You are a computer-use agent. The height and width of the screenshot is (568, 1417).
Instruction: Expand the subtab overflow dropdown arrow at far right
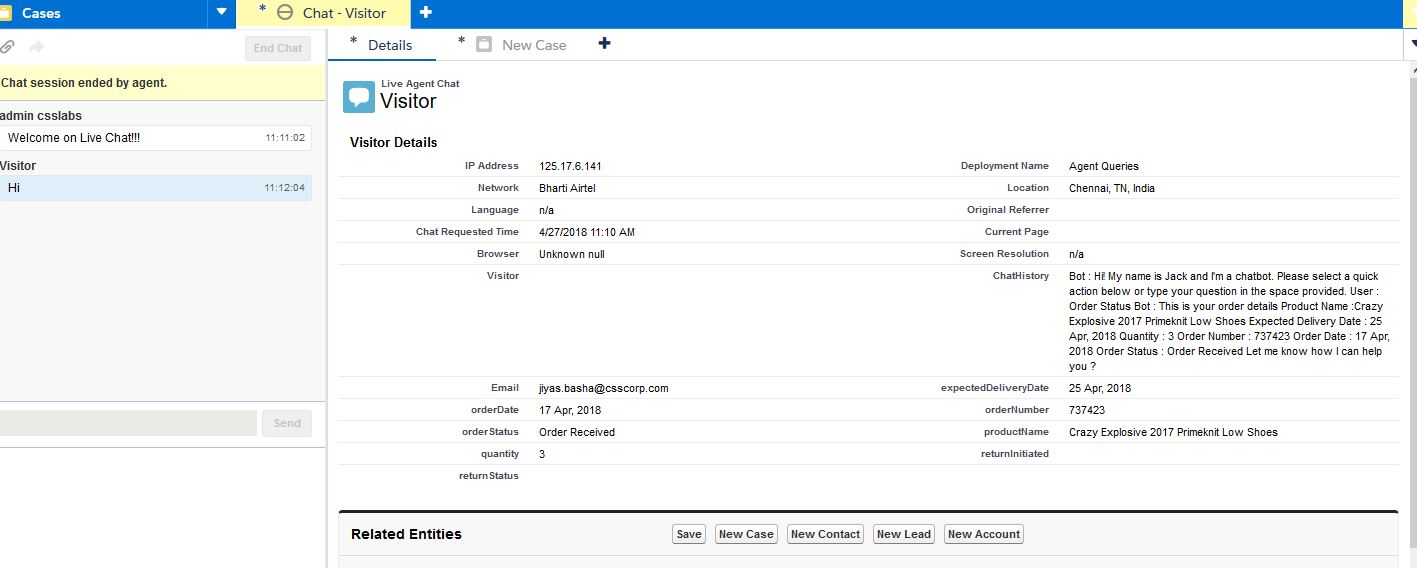(1411, 44)
